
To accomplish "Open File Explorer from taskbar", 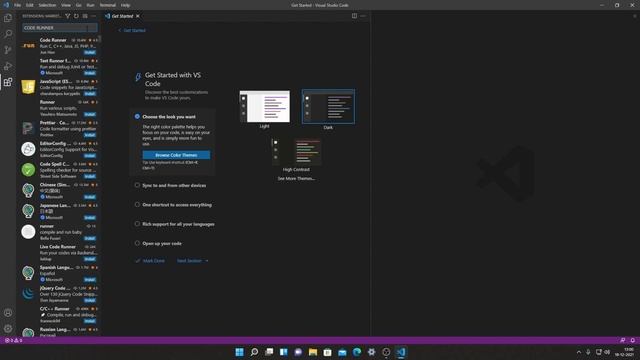I will click(x=313, y=352).
